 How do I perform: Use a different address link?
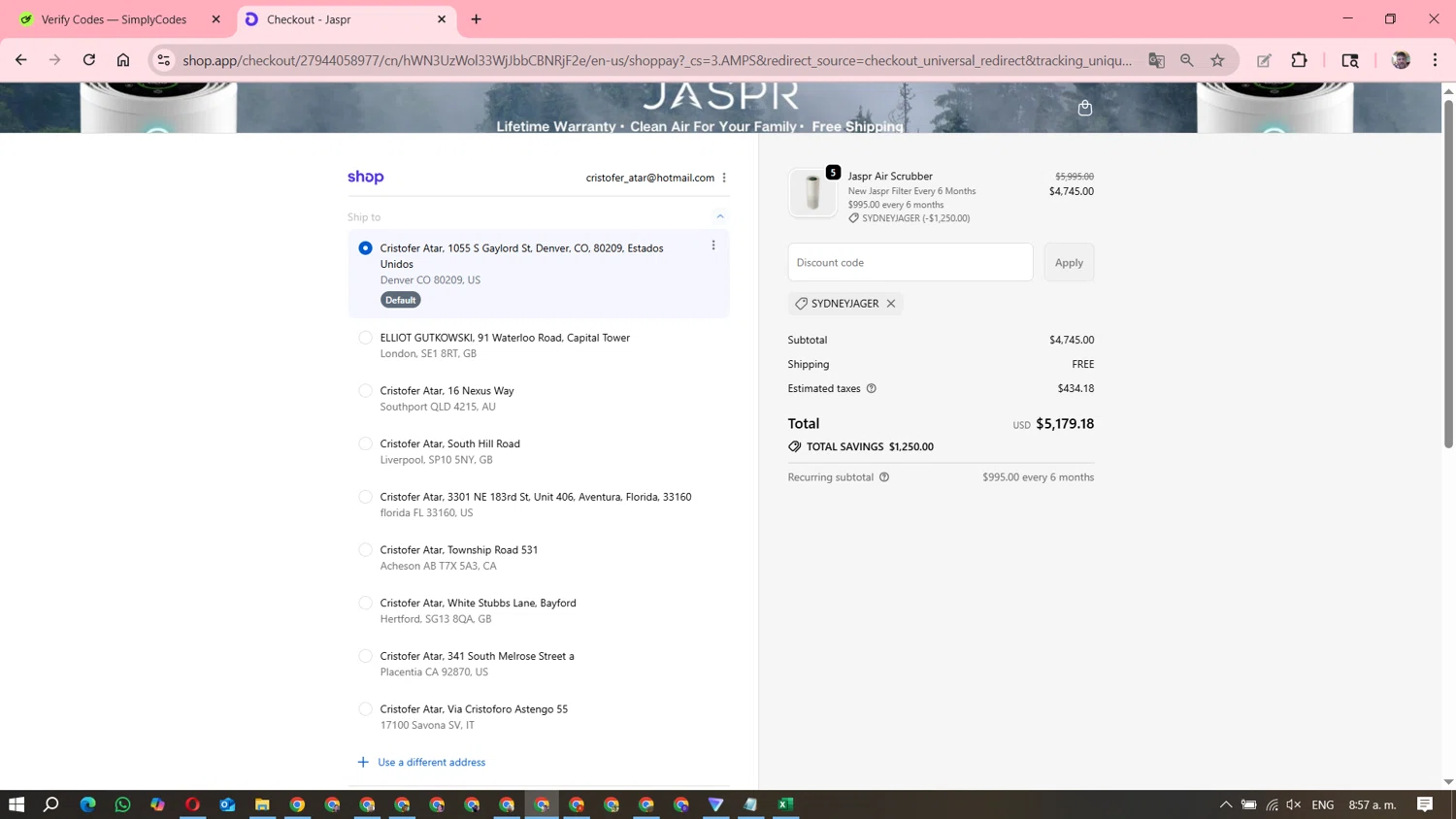tap(432, 763)
